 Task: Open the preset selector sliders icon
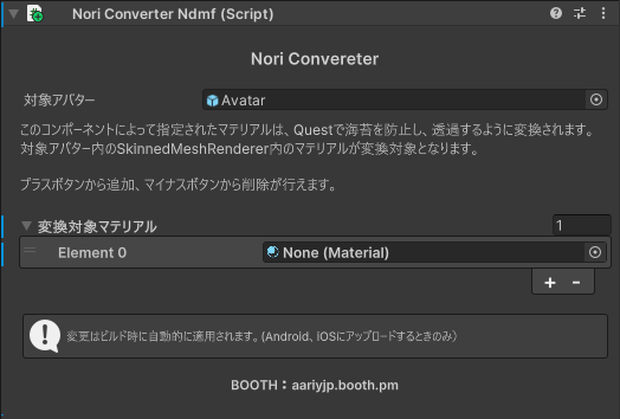(x=580, y=13)
